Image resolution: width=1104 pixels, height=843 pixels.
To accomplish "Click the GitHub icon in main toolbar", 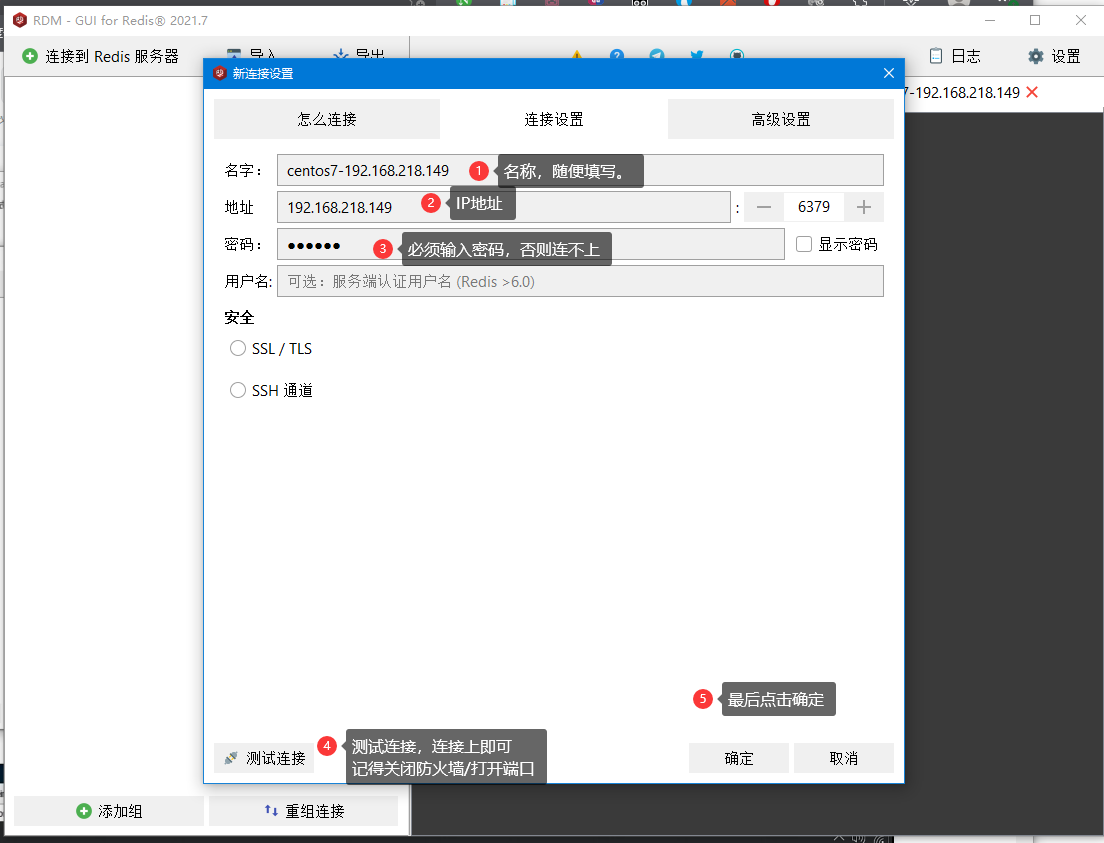I will click(x=736, y=54).
